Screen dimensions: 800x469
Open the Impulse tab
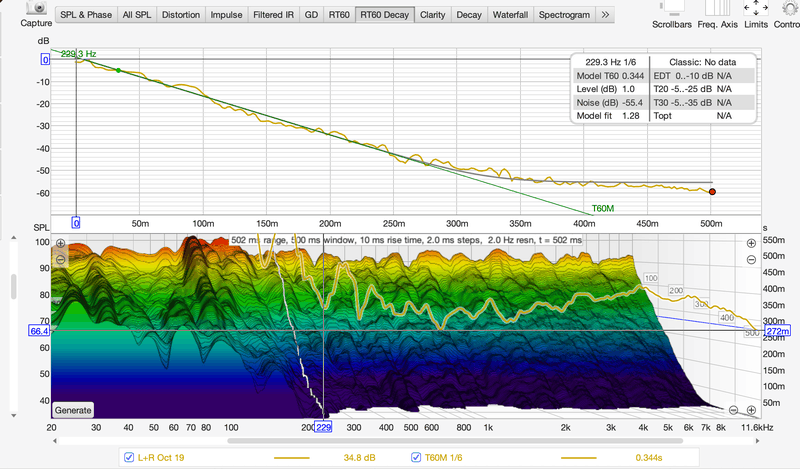point(226,15)
